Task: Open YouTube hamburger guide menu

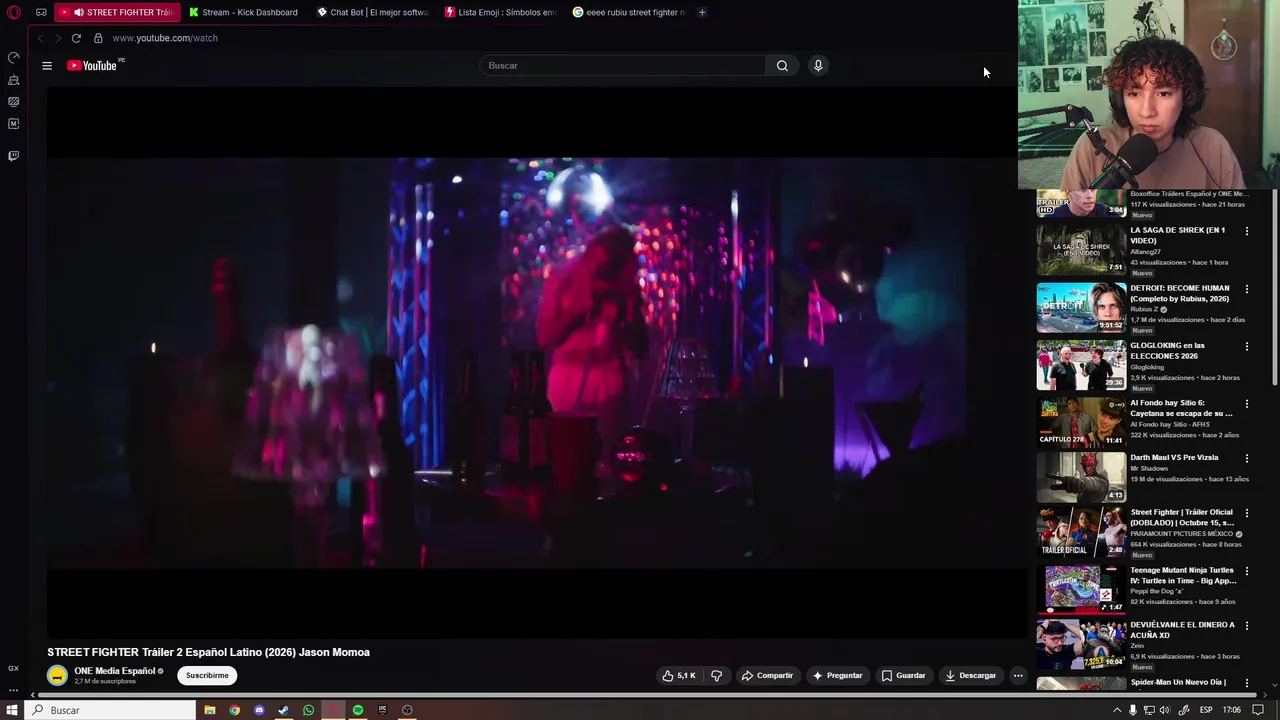Action: click(47, 66)
